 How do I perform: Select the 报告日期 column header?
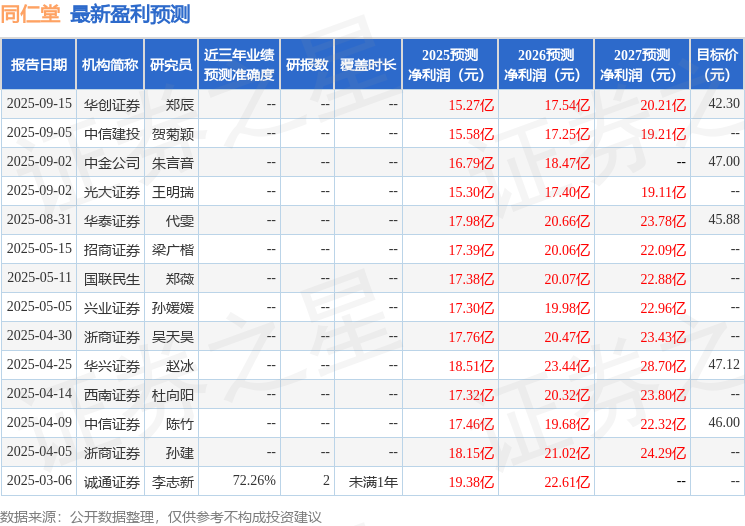tap(38, 65)
